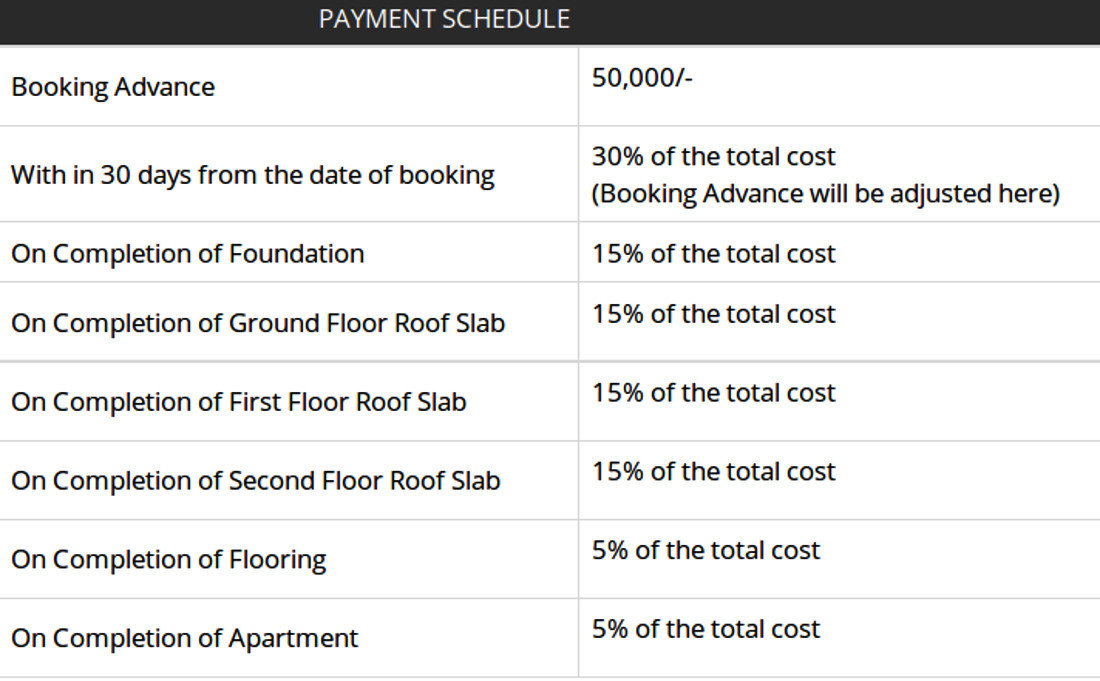Click the 15% cost for Ground Floor row
The width and height of the screenshot is (1100, 681).
click(x=713, y=314)
